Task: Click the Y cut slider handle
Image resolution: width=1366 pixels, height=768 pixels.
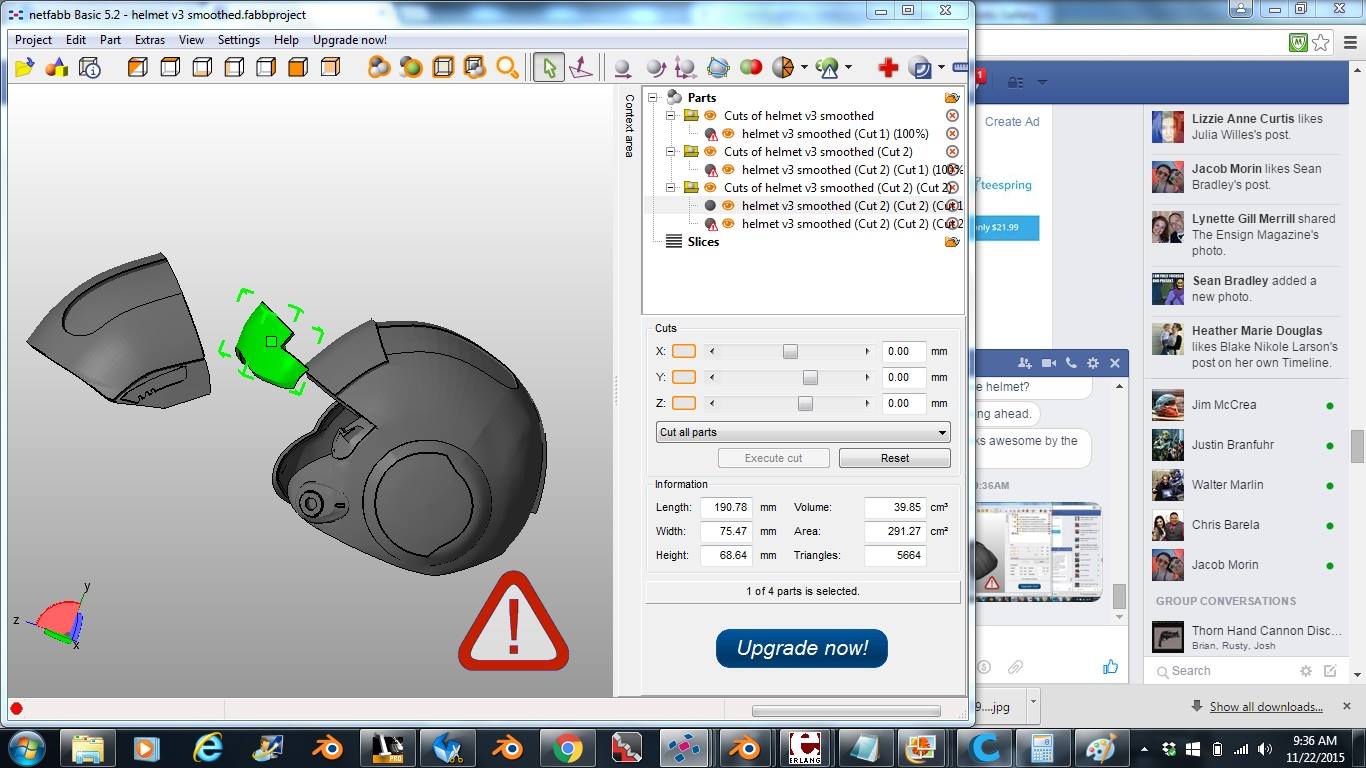Action: [810, 377]
